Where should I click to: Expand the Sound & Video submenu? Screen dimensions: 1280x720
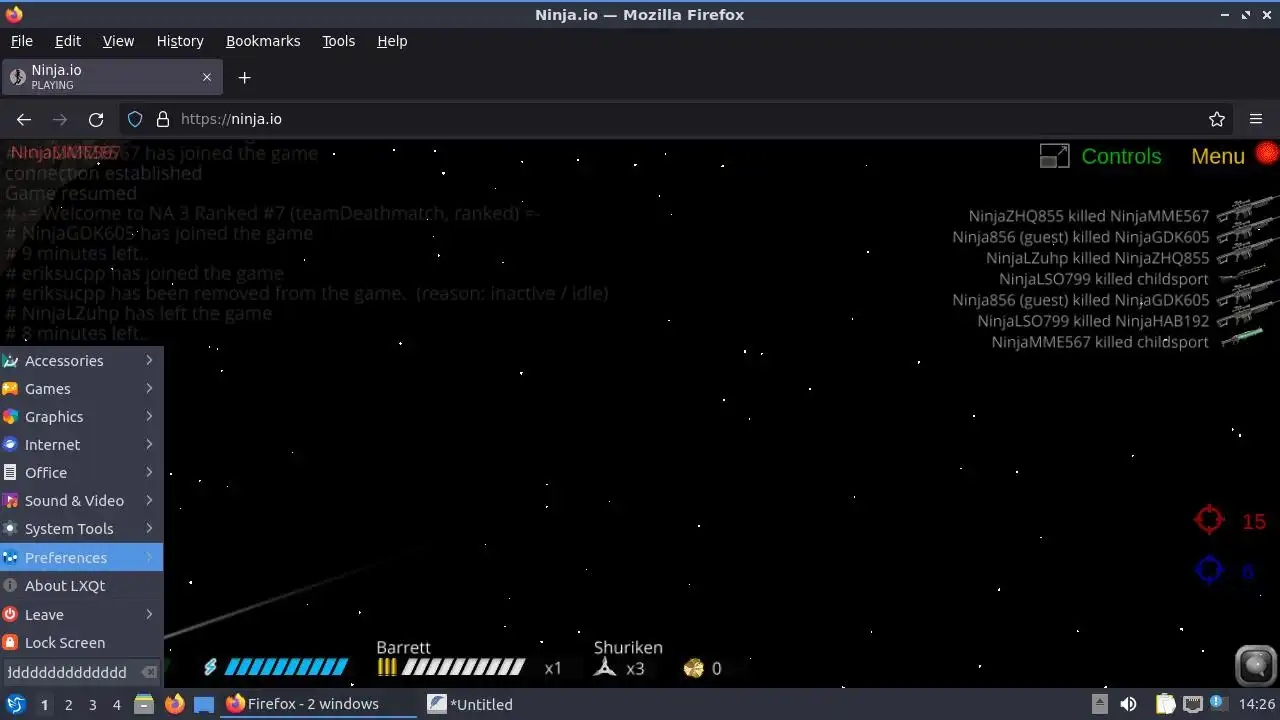point(81,500)
